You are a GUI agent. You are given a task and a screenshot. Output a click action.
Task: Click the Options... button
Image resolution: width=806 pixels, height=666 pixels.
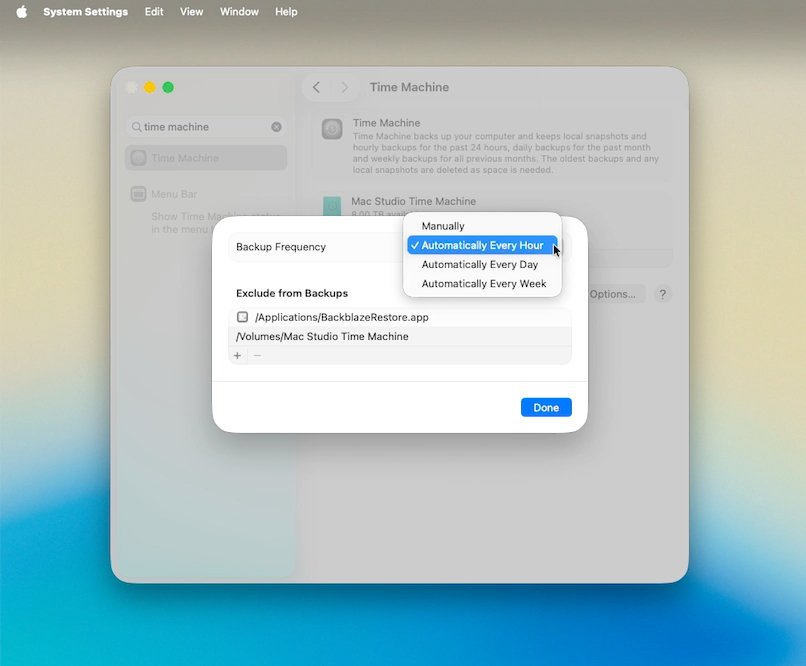point(615,294)
